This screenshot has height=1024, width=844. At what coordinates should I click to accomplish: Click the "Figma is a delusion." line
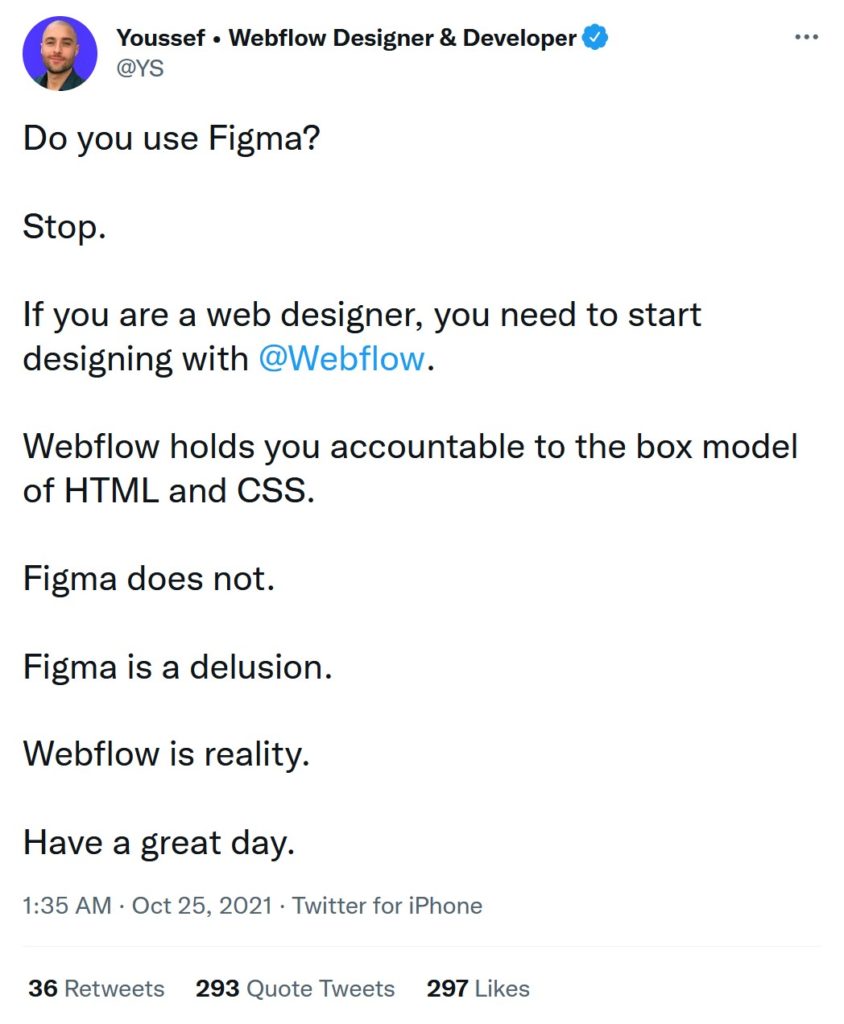tap(177, 667)
